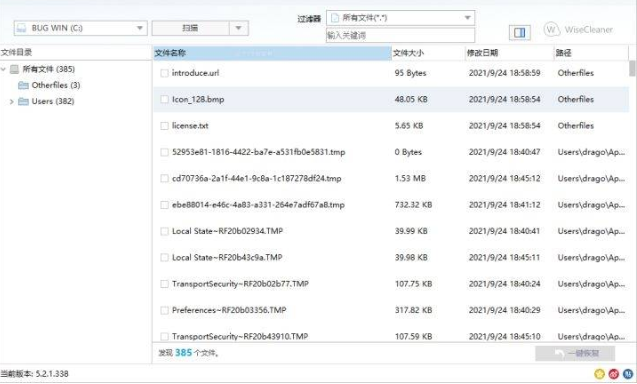
Task: Click the WiseCleaner logo
Action: [x=578, y=30]
